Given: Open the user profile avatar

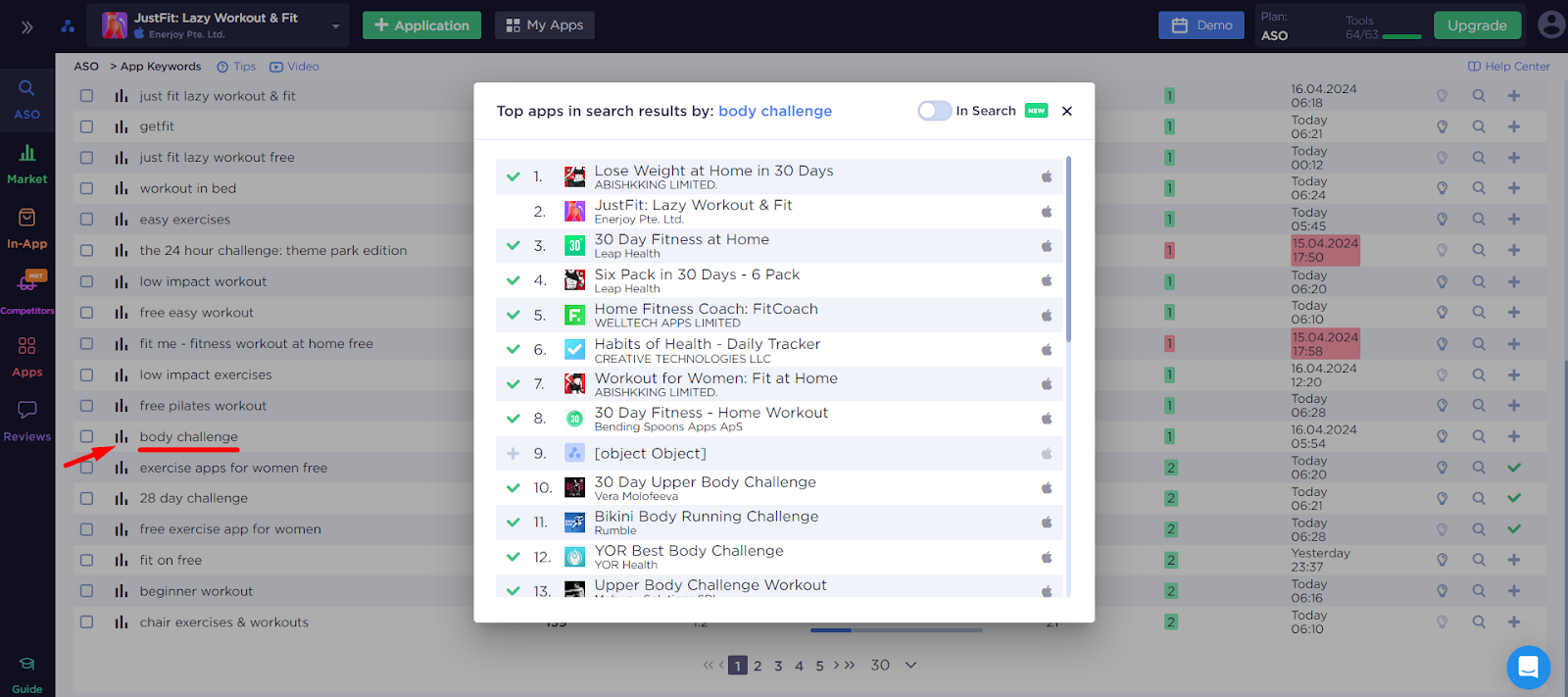Looking at the screenshot, I should (x=1551, y=25).
